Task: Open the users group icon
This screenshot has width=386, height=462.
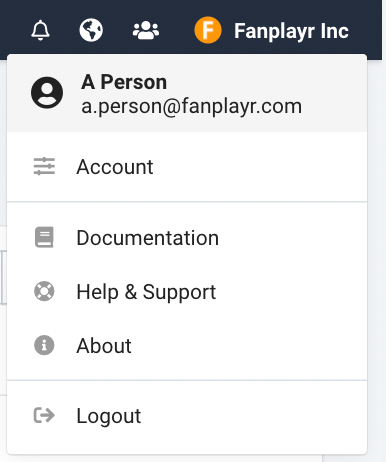Action: click(146, 31)
